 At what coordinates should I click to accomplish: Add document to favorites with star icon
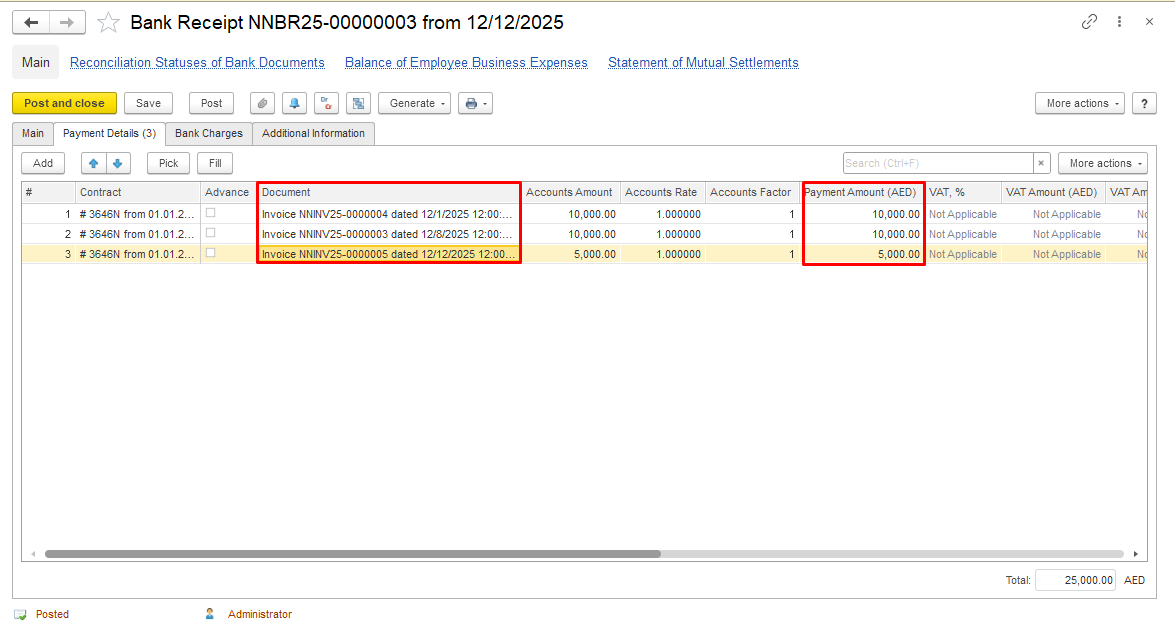point(109,22)
